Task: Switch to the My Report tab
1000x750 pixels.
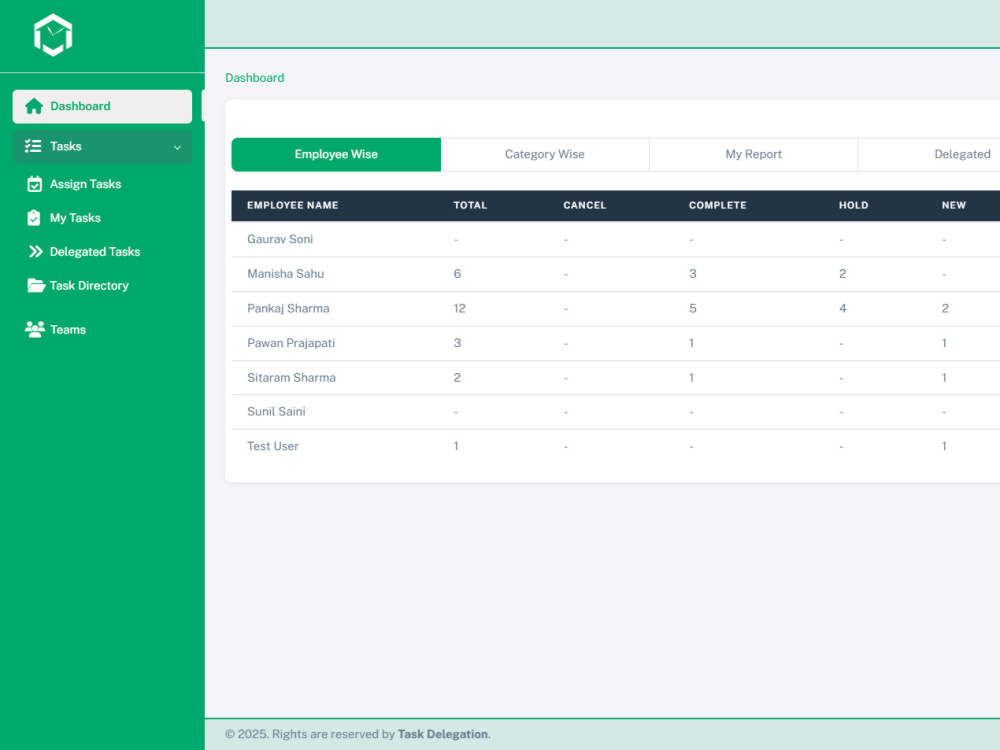Action: click(753, 154)
